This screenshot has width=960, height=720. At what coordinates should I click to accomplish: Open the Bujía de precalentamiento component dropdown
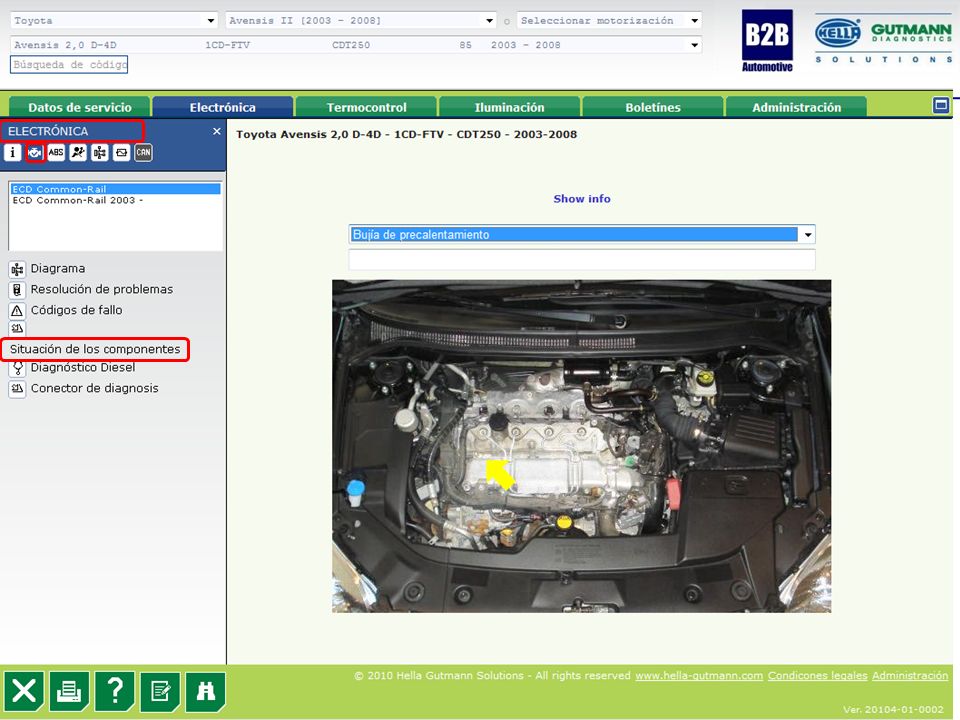tap(808, 234)
